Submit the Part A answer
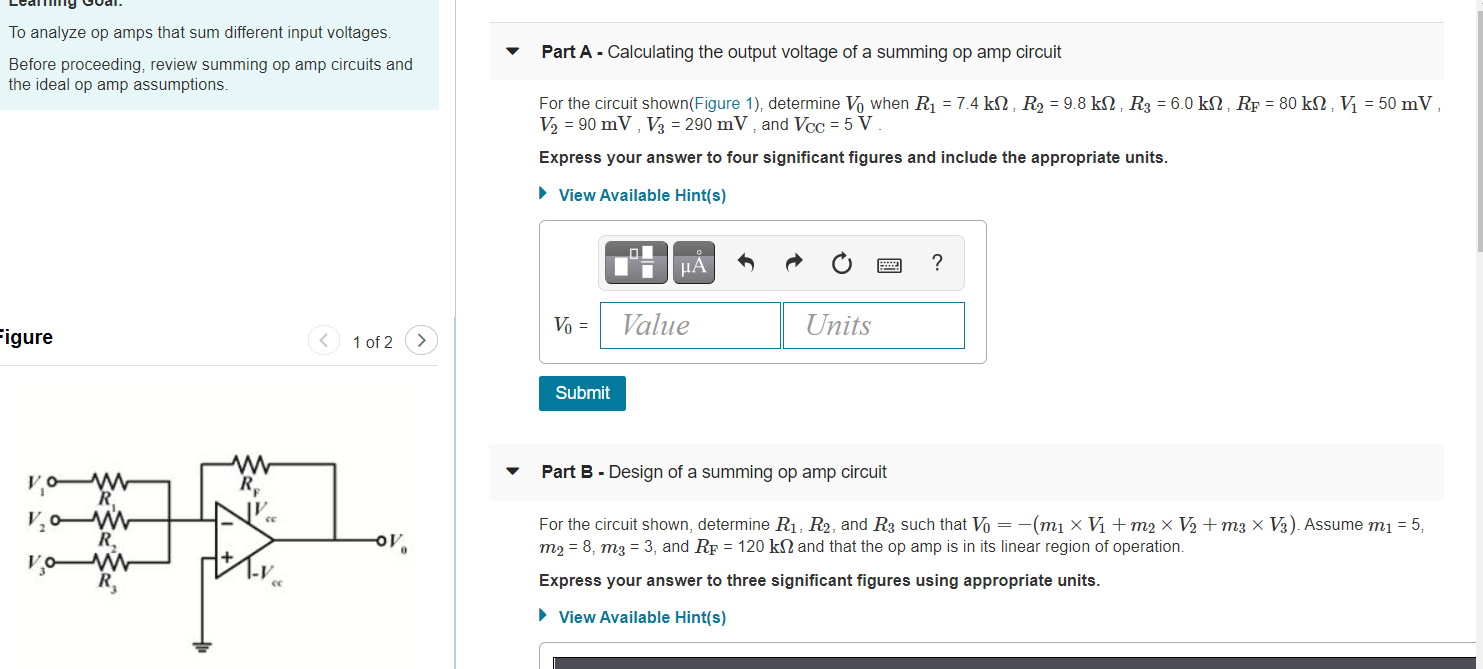Viewport: 1483px width, 669px height. point(582,393)
